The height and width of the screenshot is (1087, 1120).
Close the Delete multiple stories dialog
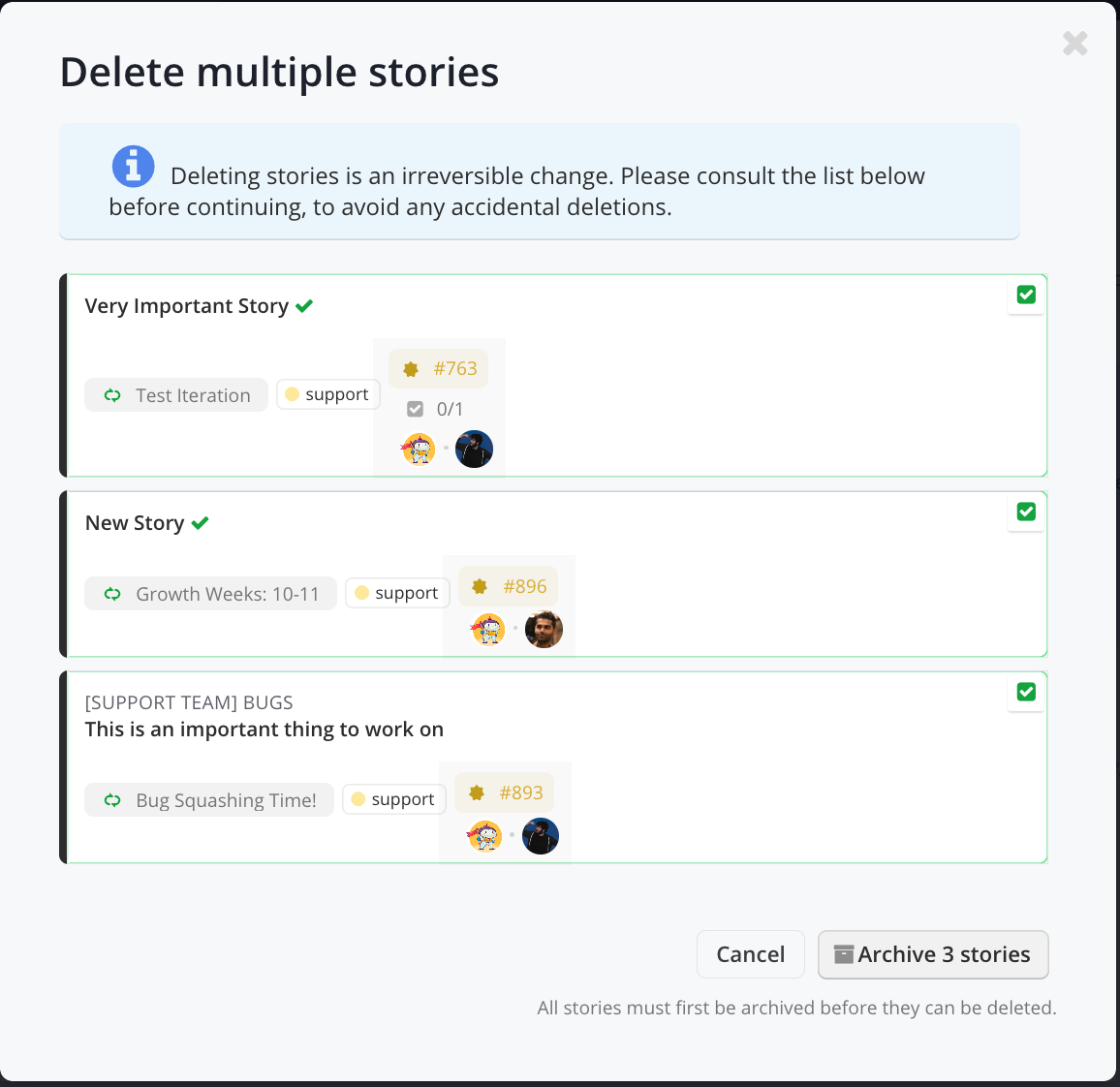(1074, 44)
